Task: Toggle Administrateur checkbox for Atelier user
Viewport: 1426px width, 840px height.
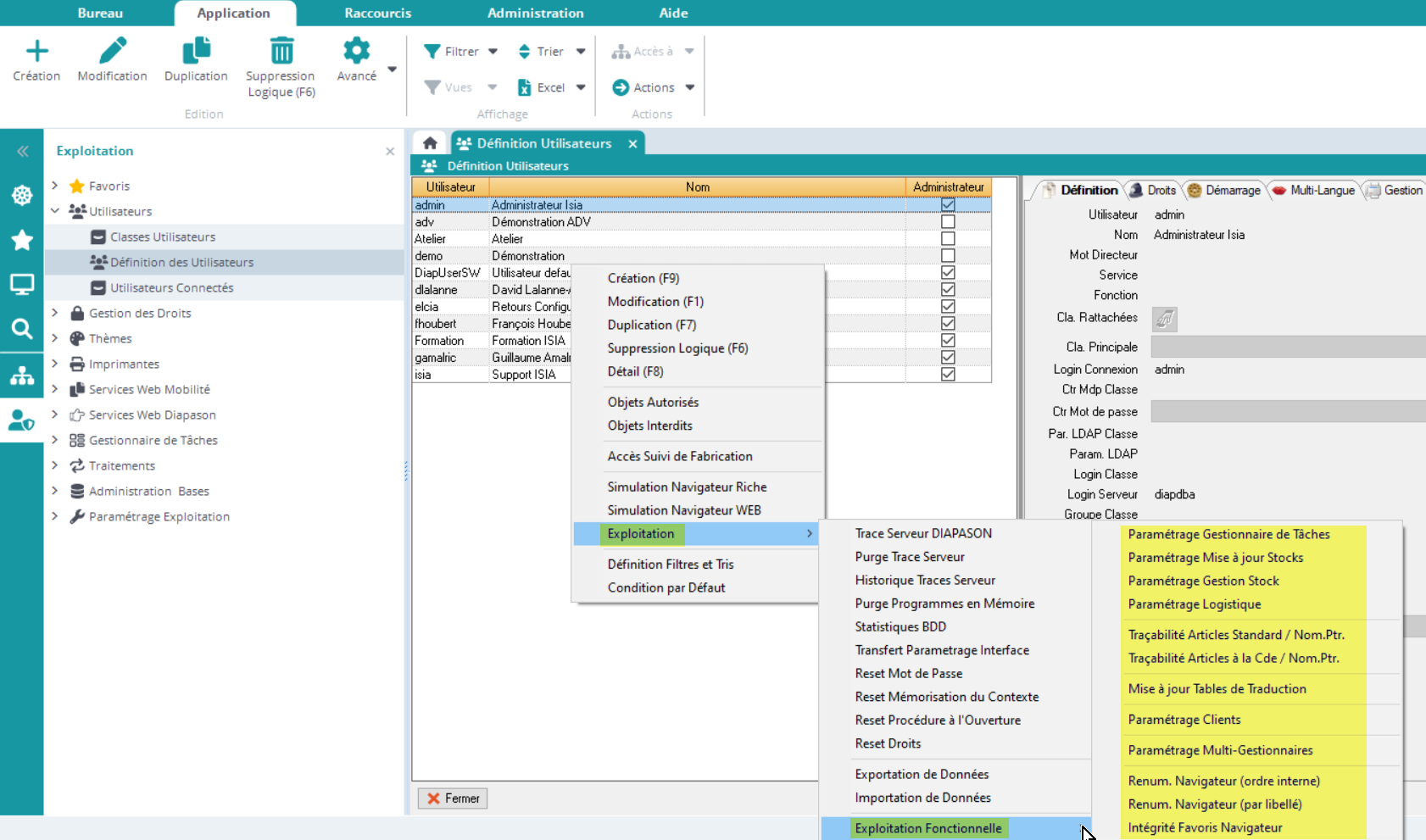Action: [x=948, y=239]
